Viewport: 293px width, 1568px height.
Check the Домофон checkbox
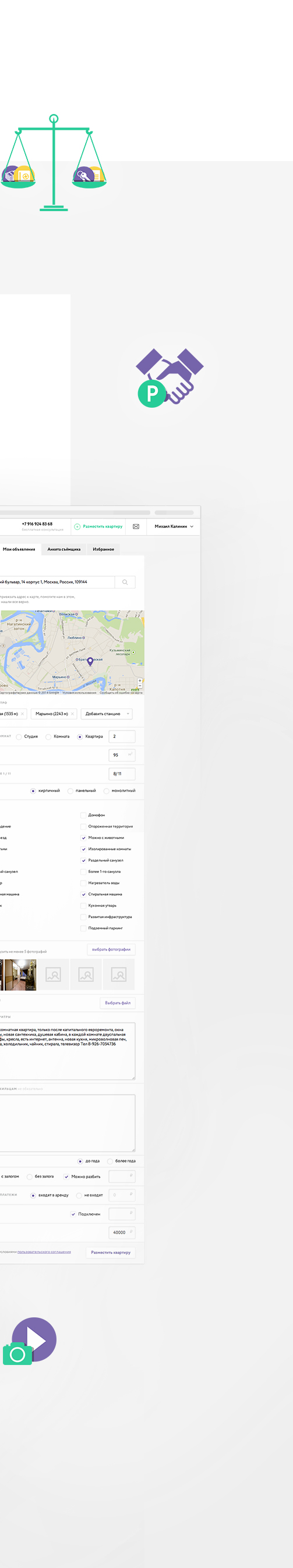pyautogui.click(x=83, y=815)
